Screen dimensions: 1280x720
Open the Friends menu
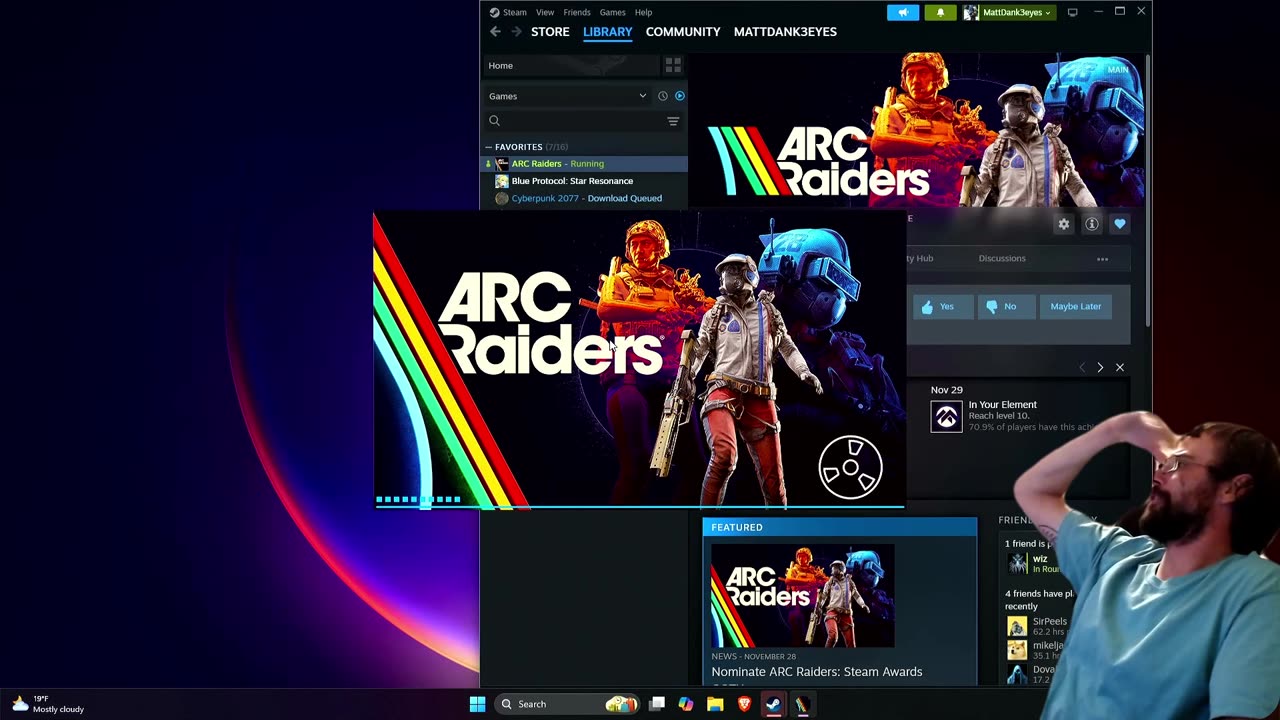(x=577, y=12)
